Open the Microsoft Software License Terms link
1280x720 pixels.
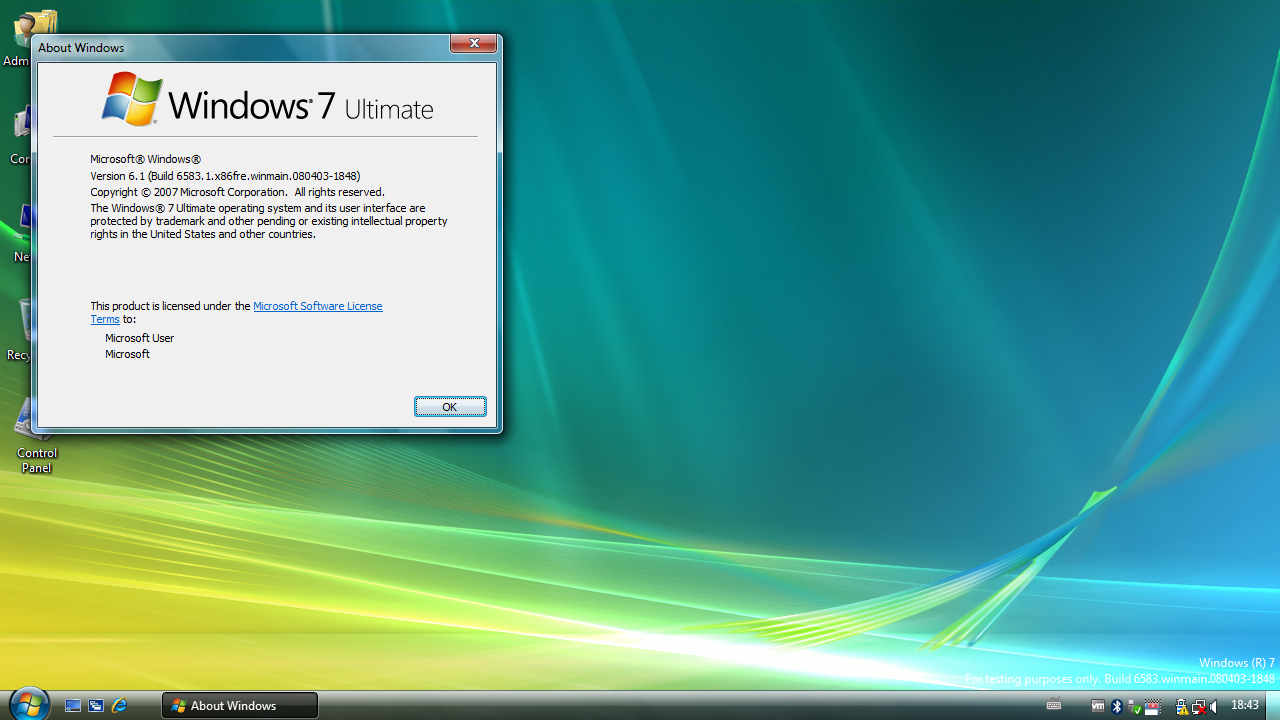coord(317,306)
